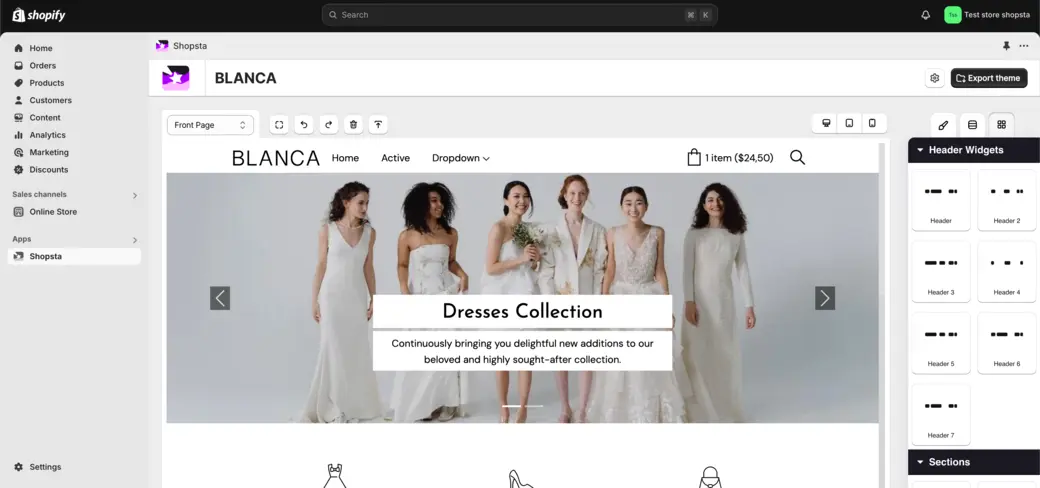The image size is (1040, 488).
Task: Open the paintbrush style panel tab
Action: tap(943, 125)
